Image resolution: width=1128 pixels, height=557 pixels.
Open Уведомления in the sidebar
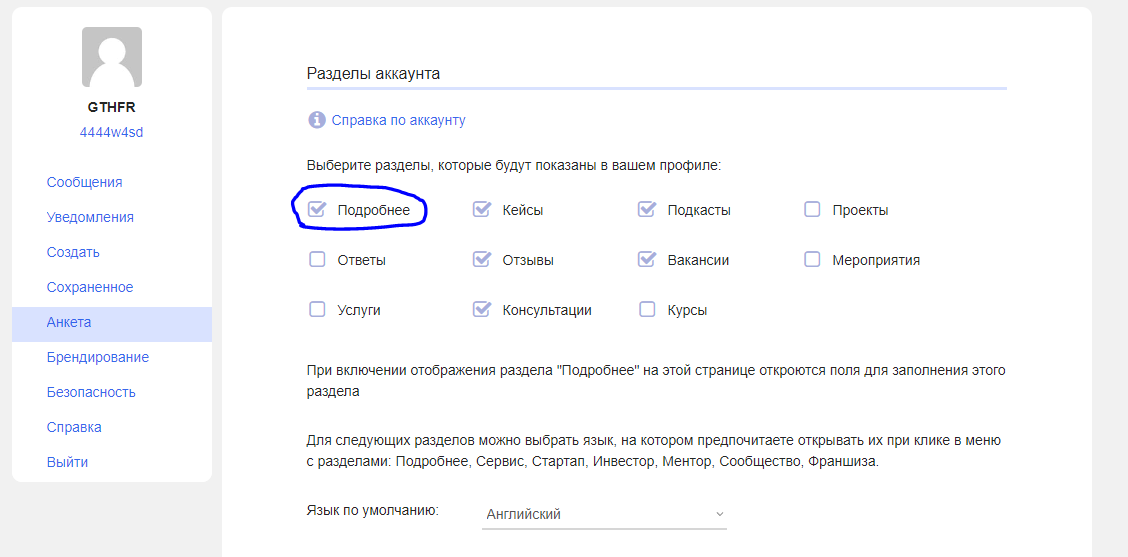click(x=90, y=217)
